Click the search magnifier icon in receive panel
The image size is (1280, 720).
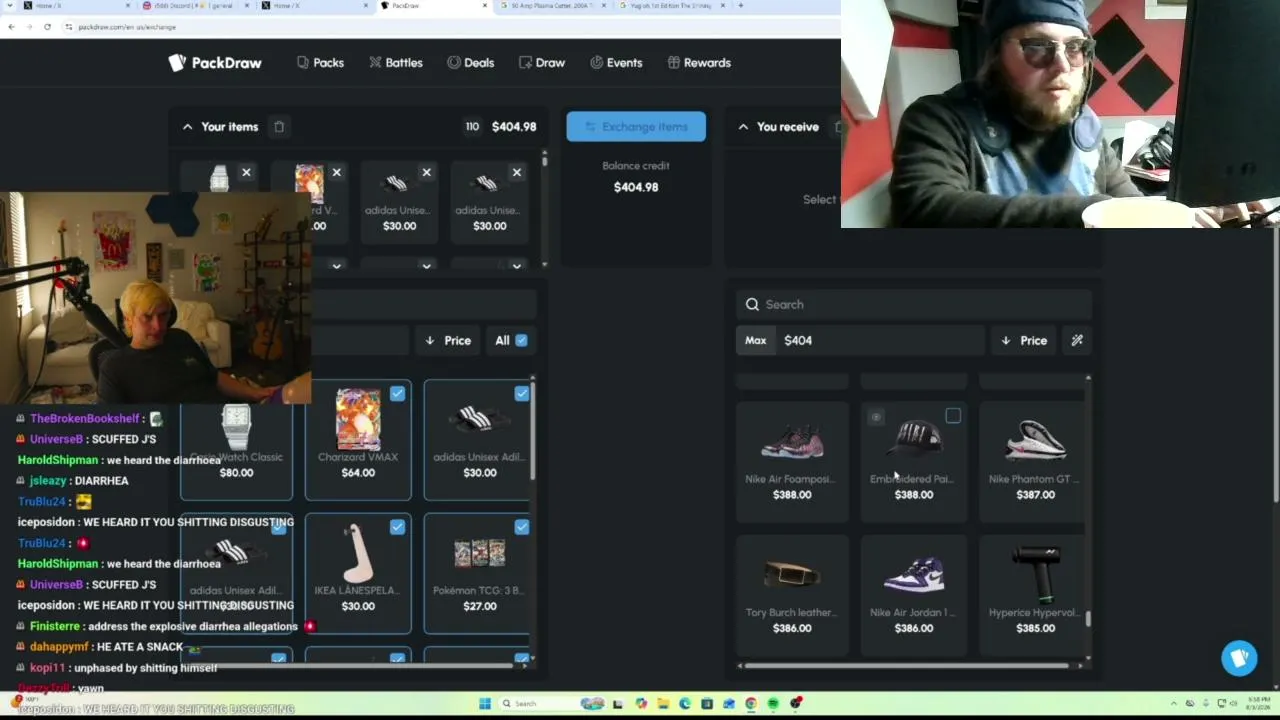click(752, 305)
